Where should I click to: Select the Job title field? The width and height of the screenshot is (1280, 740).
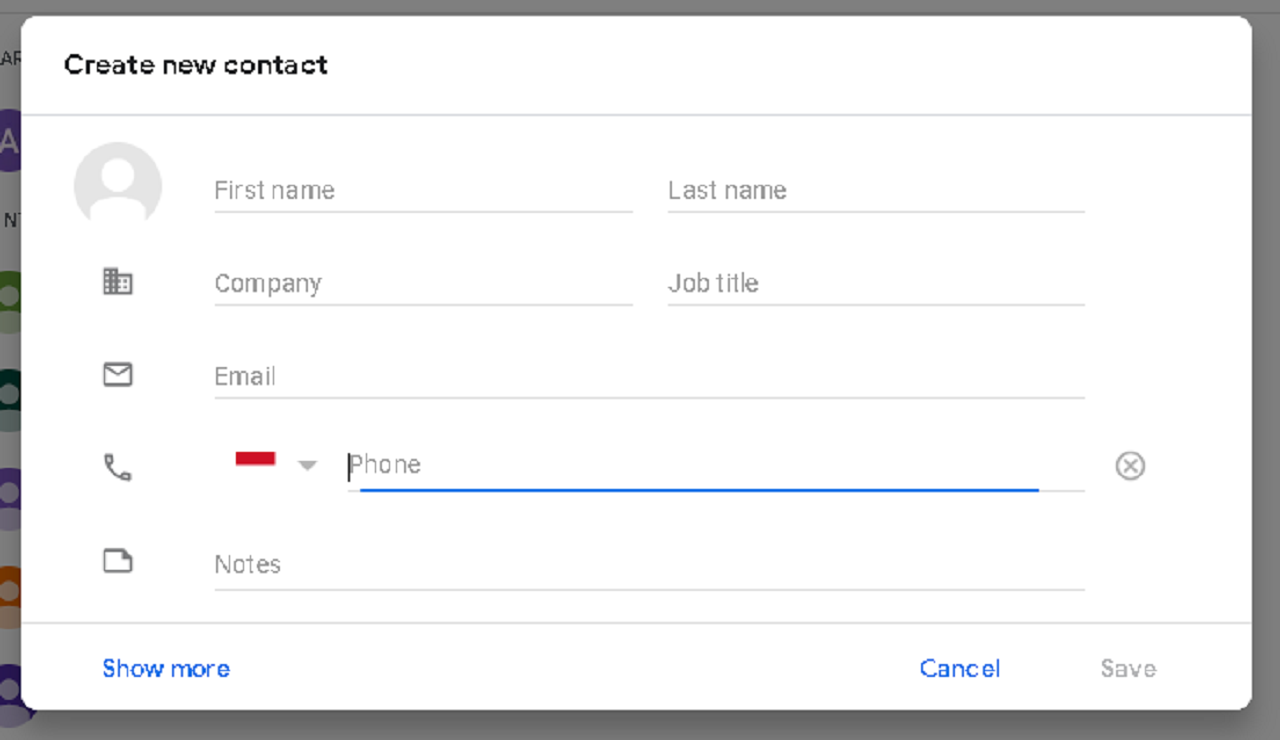click(875, 284)
